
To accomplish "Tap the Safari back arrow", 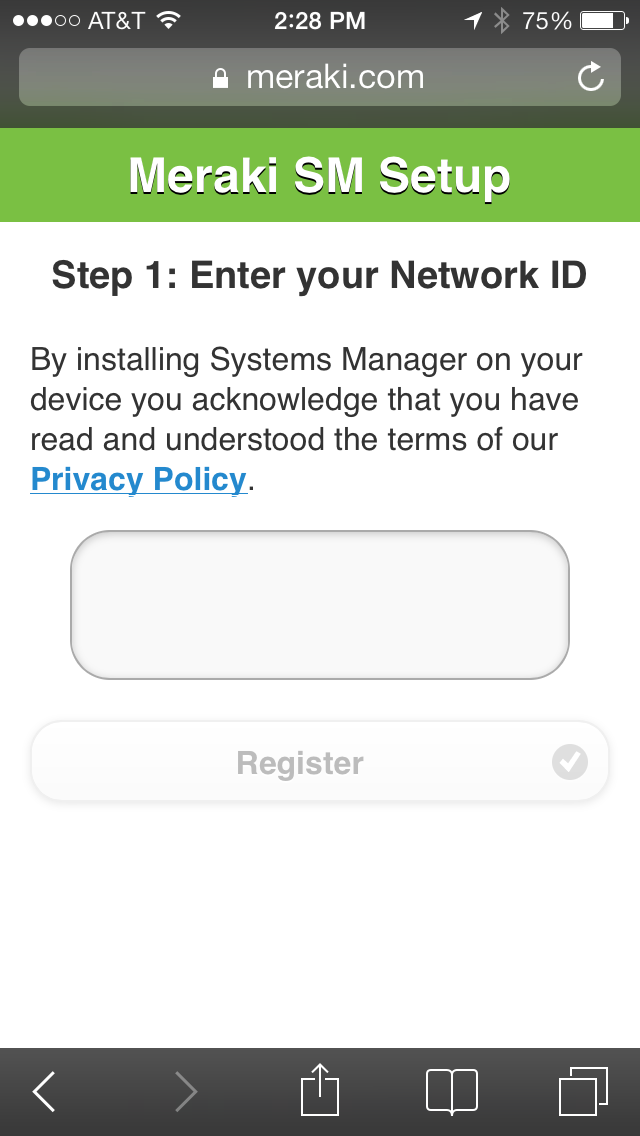I will [x=44, y=1091].
